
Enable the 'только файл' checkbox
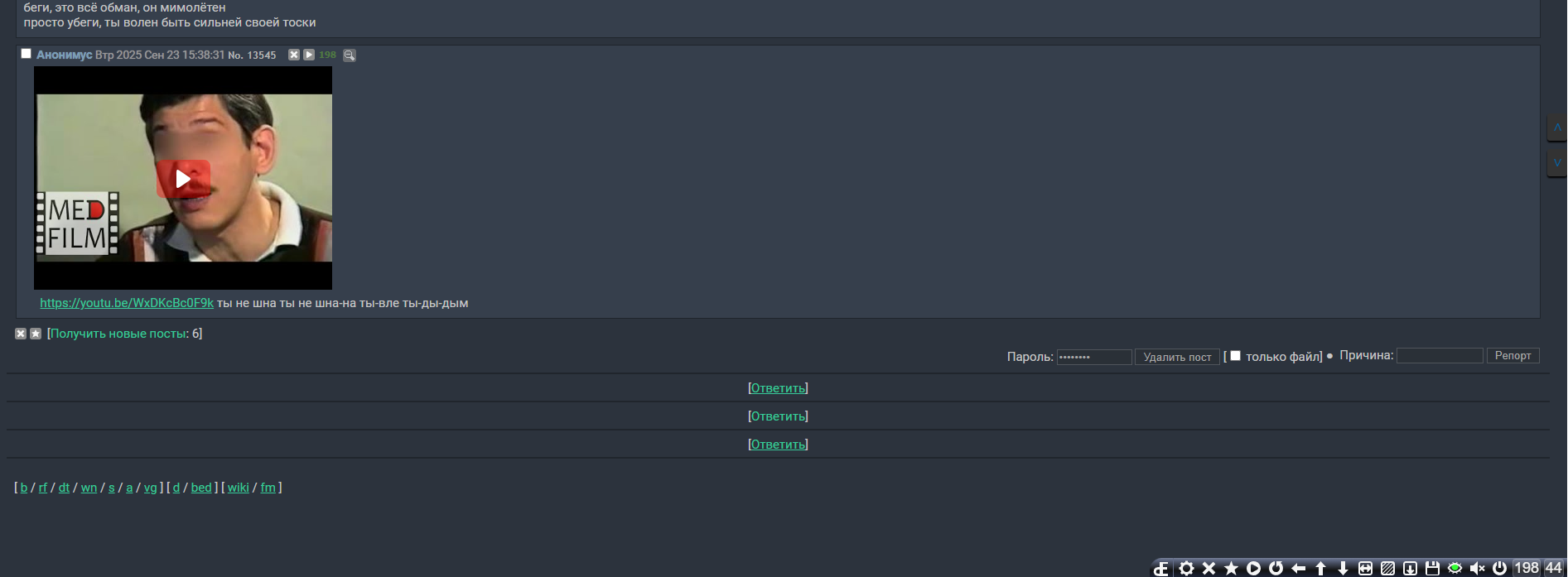click(x=1235, y=356)
